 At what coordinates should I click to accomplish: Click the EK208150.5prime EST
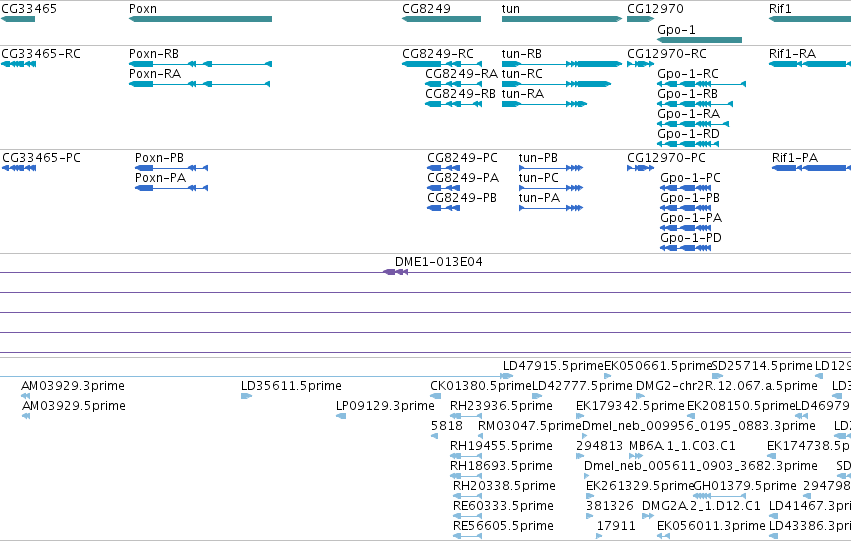tap(691, 416)
